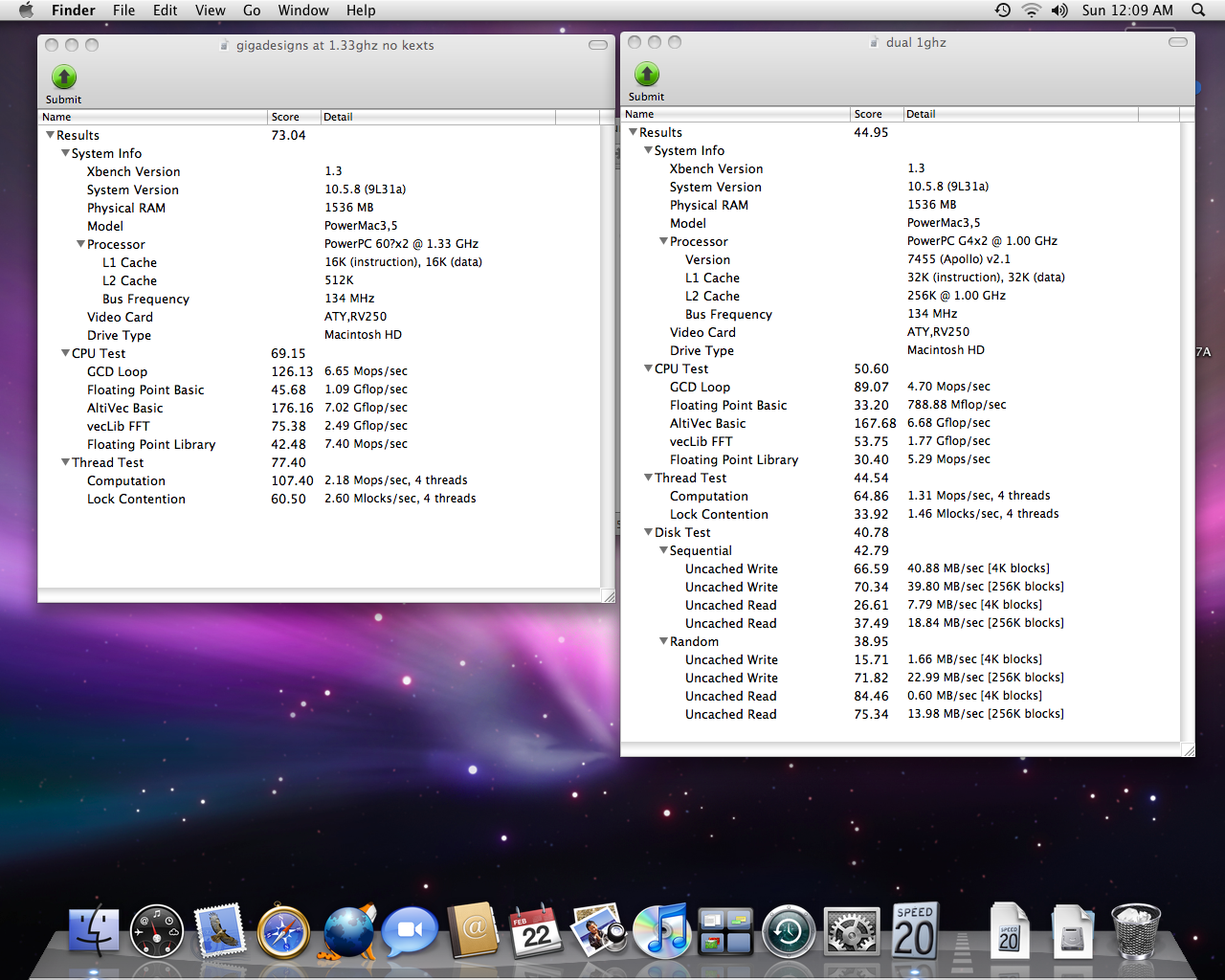Open the Go menu
This screenshot has height=980, width=1225.
pyautogui.click(x=252, y=10)
